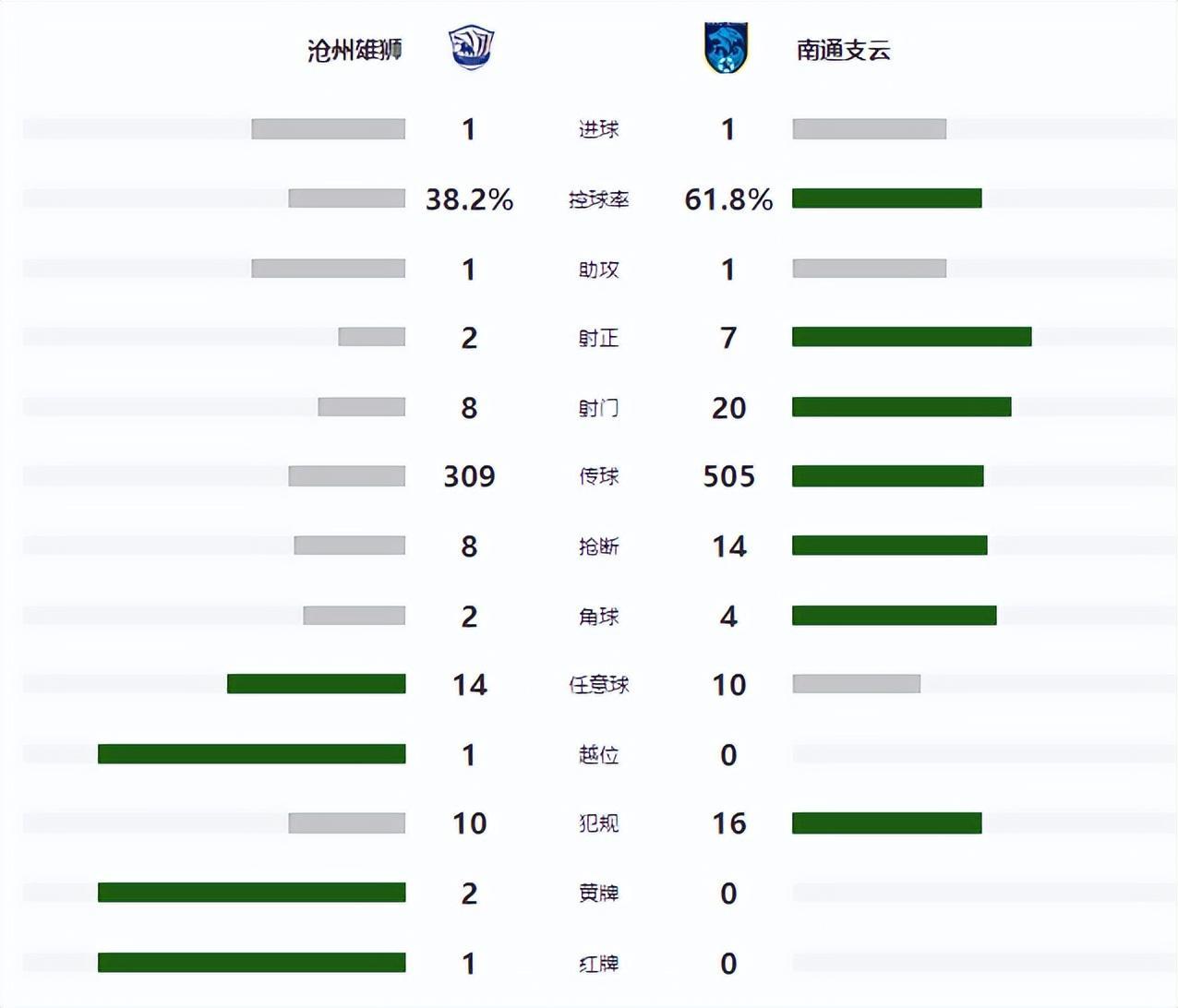Click the 控球率 stat label
Image resolution: width=1178 pixels, height=1008 pixels.
[x=598, y=199]
